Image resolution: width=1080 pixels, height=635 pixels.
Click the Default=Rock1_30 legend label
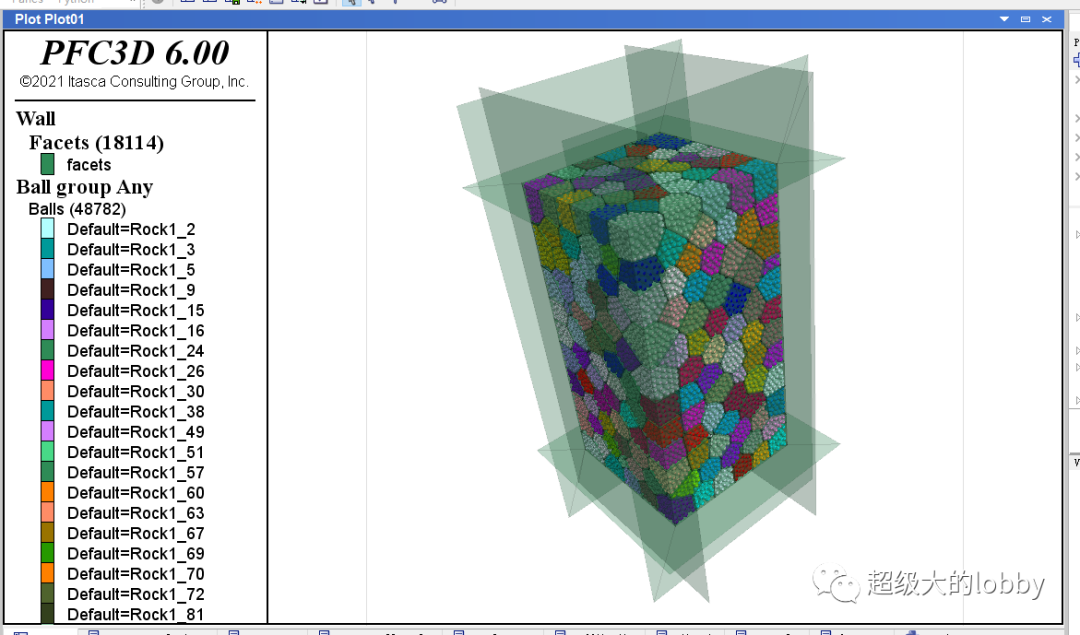136,392
